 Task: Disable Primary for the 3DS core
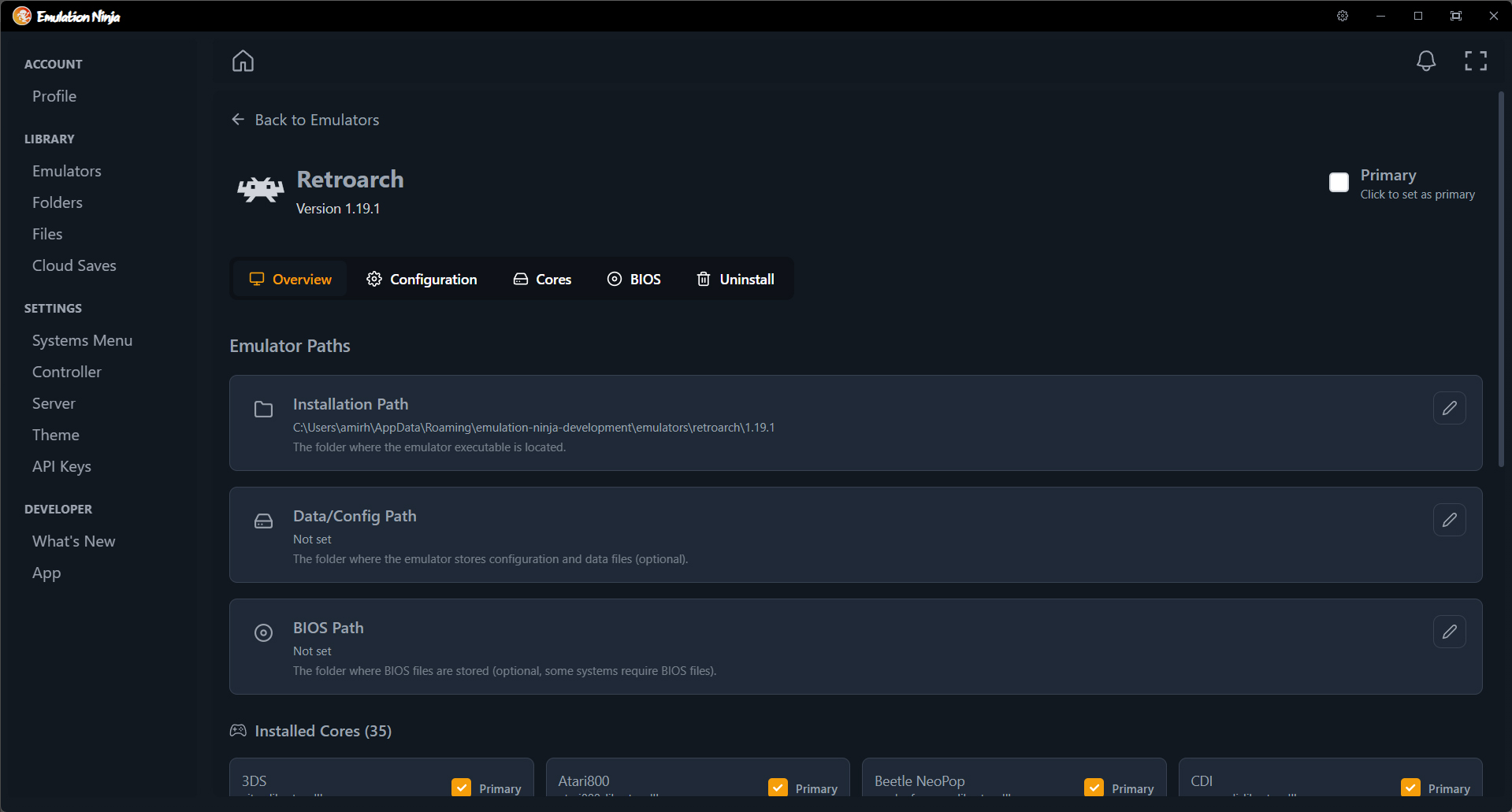461,788
